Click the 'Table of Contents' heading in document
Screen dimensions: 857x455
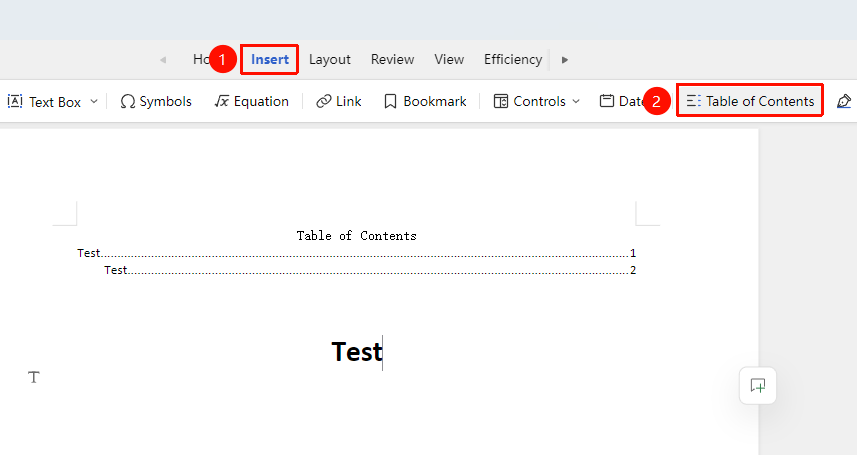(x=356, y=236)
